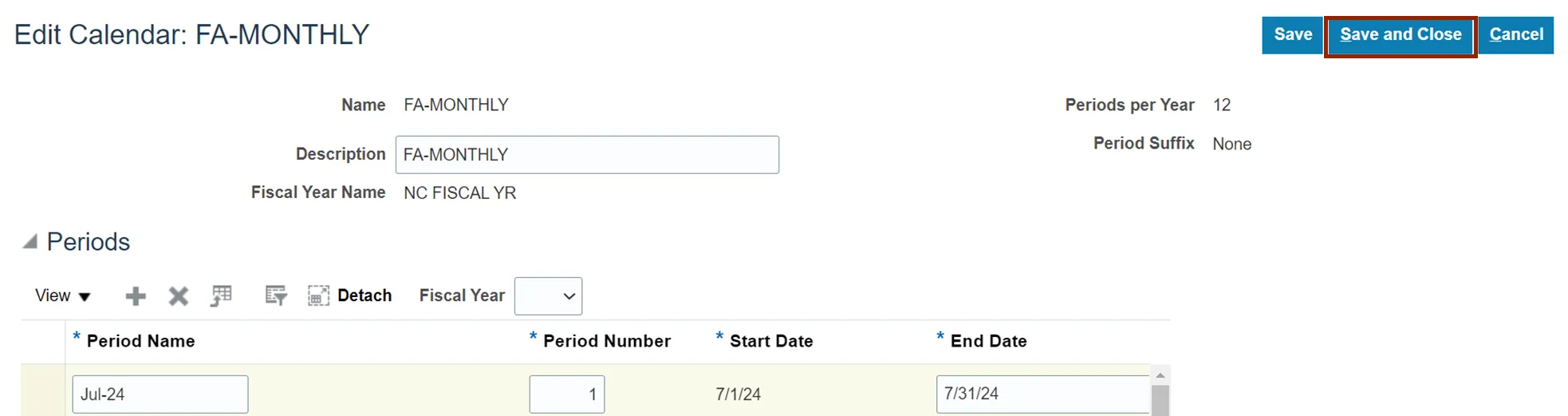Collapse the Periods section
This screenshot has width=1568, height=416.
(30, 242)
